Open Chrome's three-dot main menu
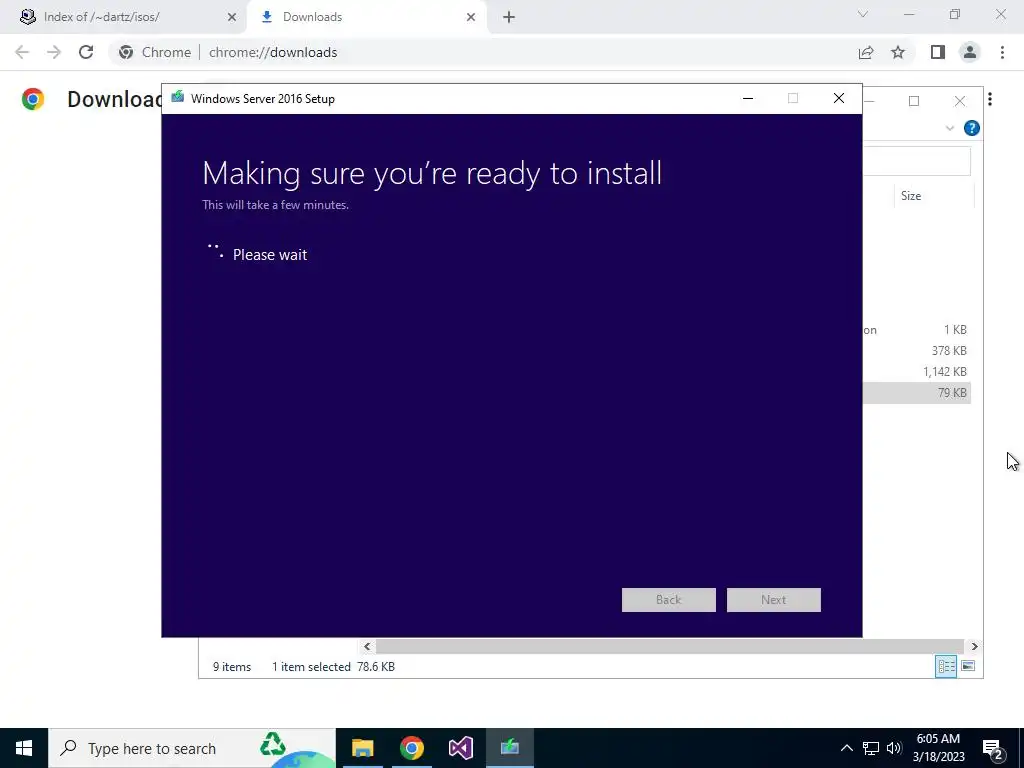1024x768 pixels. point(1002,52)
